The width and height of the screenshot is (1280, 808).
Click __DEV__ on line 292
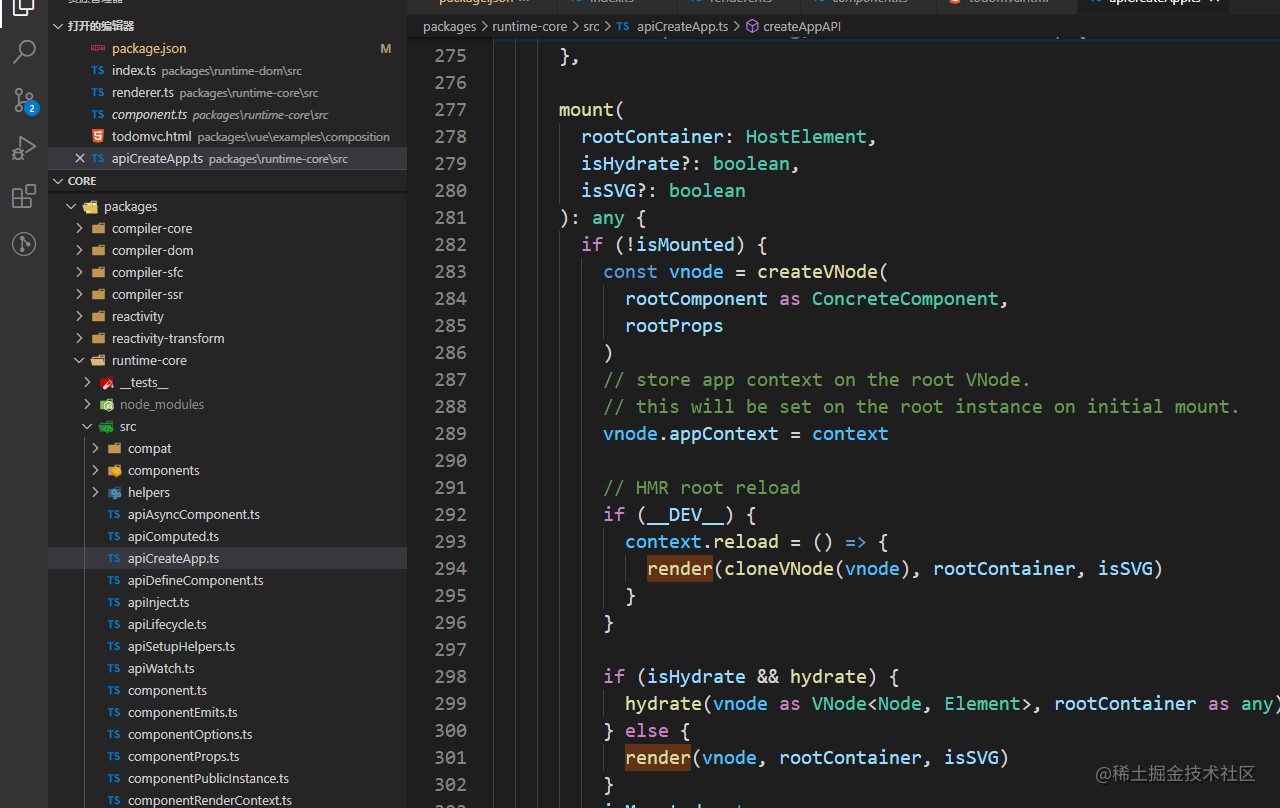point(685,514)
